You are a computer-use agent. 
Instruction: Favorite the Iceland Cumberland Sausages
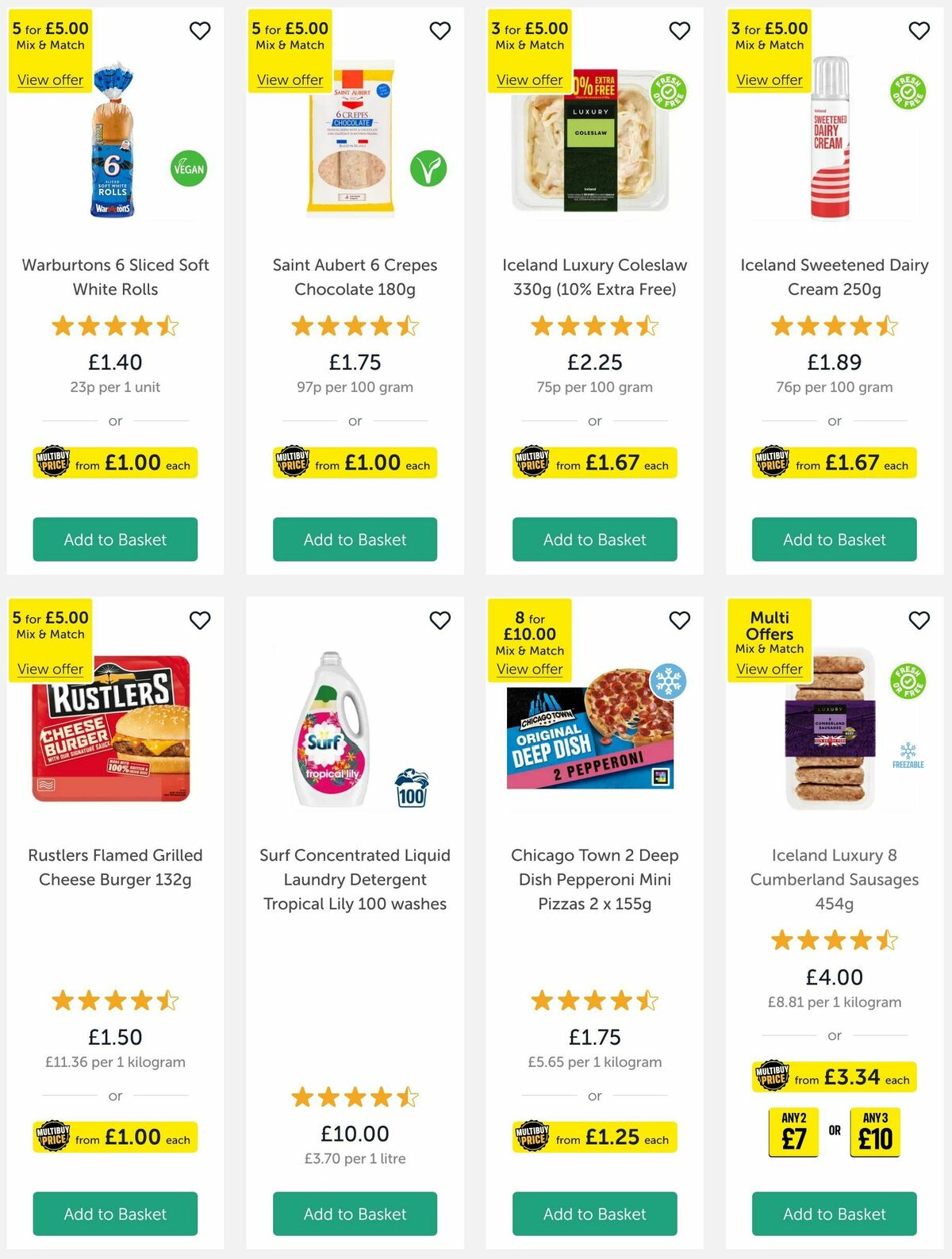[x=919, y=621]
